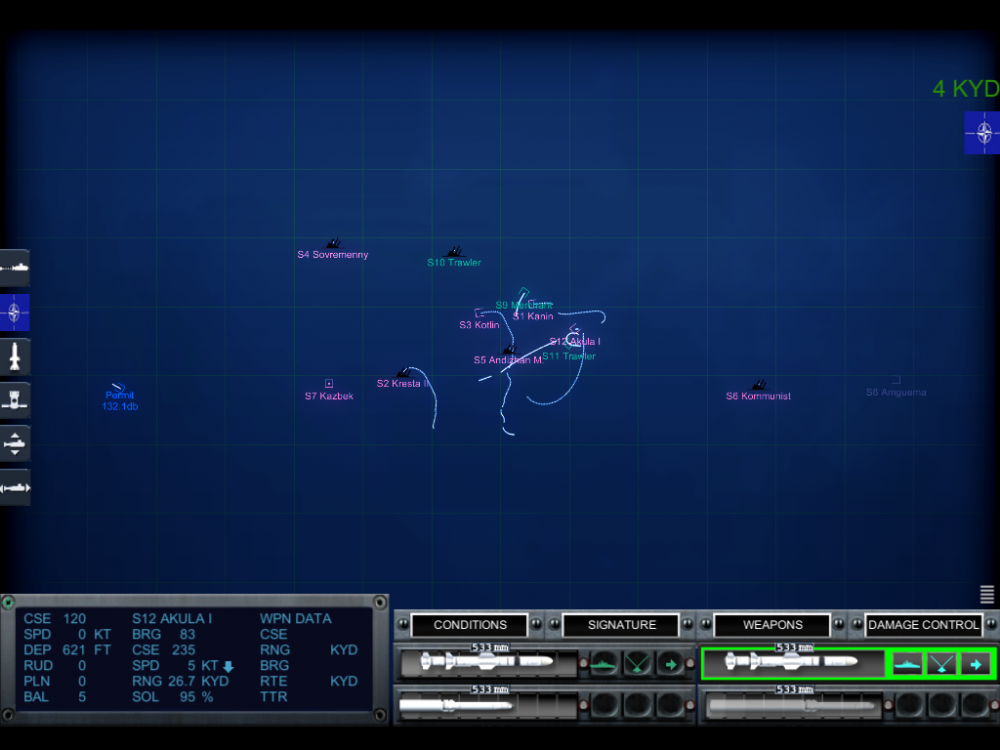This screenshot has height=750, width=1000.
Task: Select the S3 Kotlin contact marker
Action: coord(479,313)
